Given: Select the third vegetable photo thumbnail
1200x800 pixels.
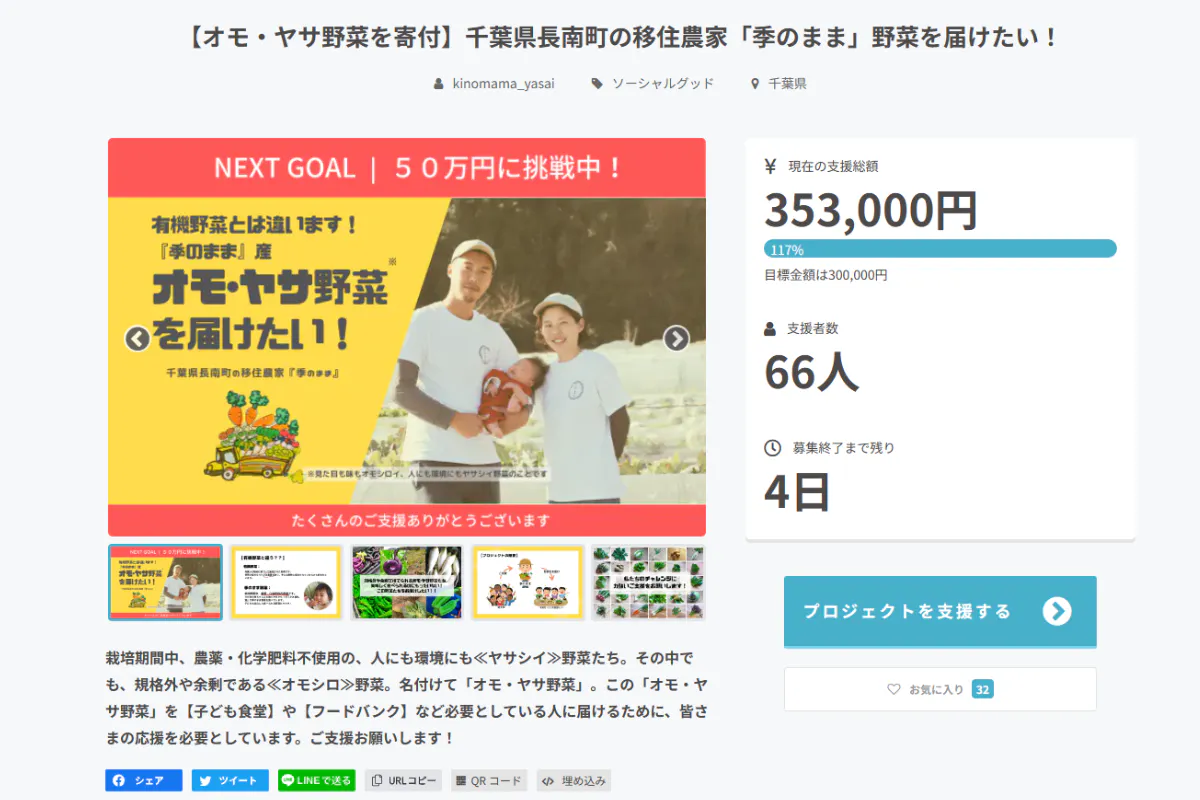Looking at the screenshot, I should click(407, 582).
